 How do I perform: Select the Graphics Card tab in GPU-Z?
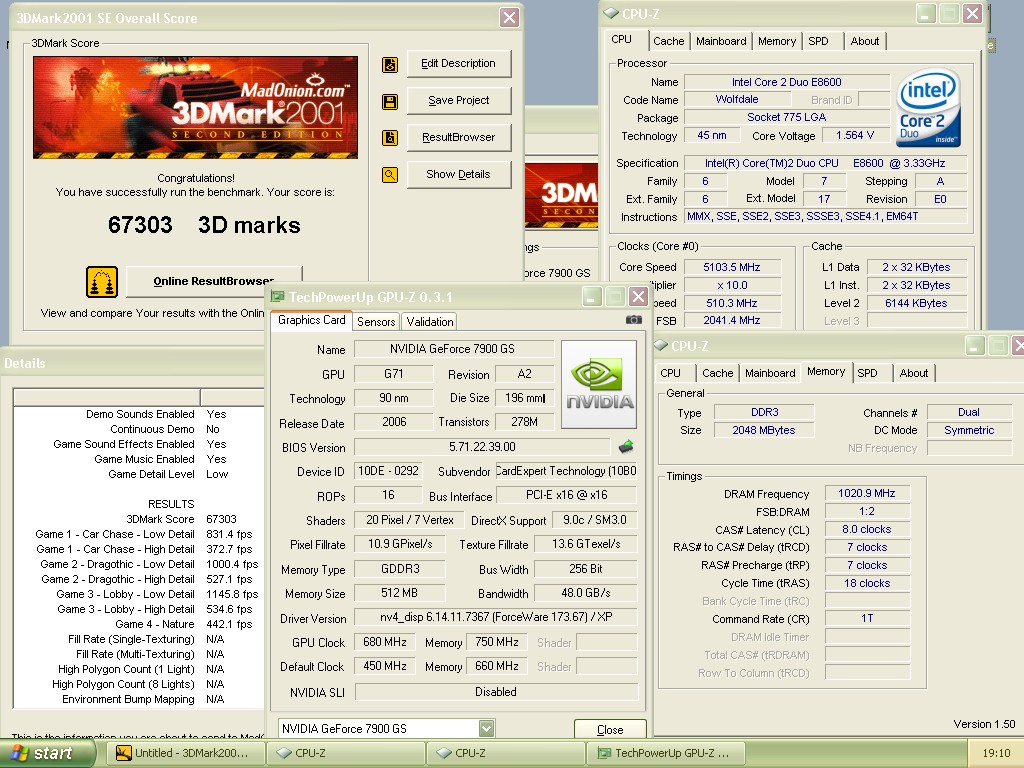pyautogui.click(x=311, y=320)
